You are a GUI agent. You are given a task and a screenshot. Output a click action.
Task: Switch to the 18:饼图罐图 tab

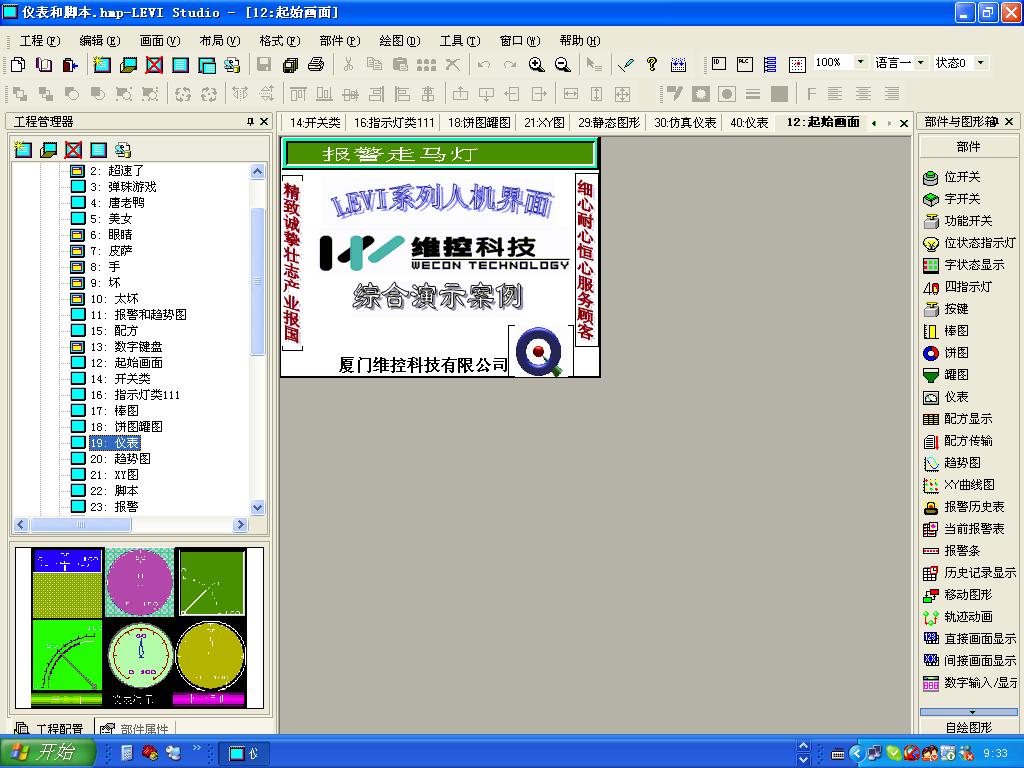[x=479, y=123]
